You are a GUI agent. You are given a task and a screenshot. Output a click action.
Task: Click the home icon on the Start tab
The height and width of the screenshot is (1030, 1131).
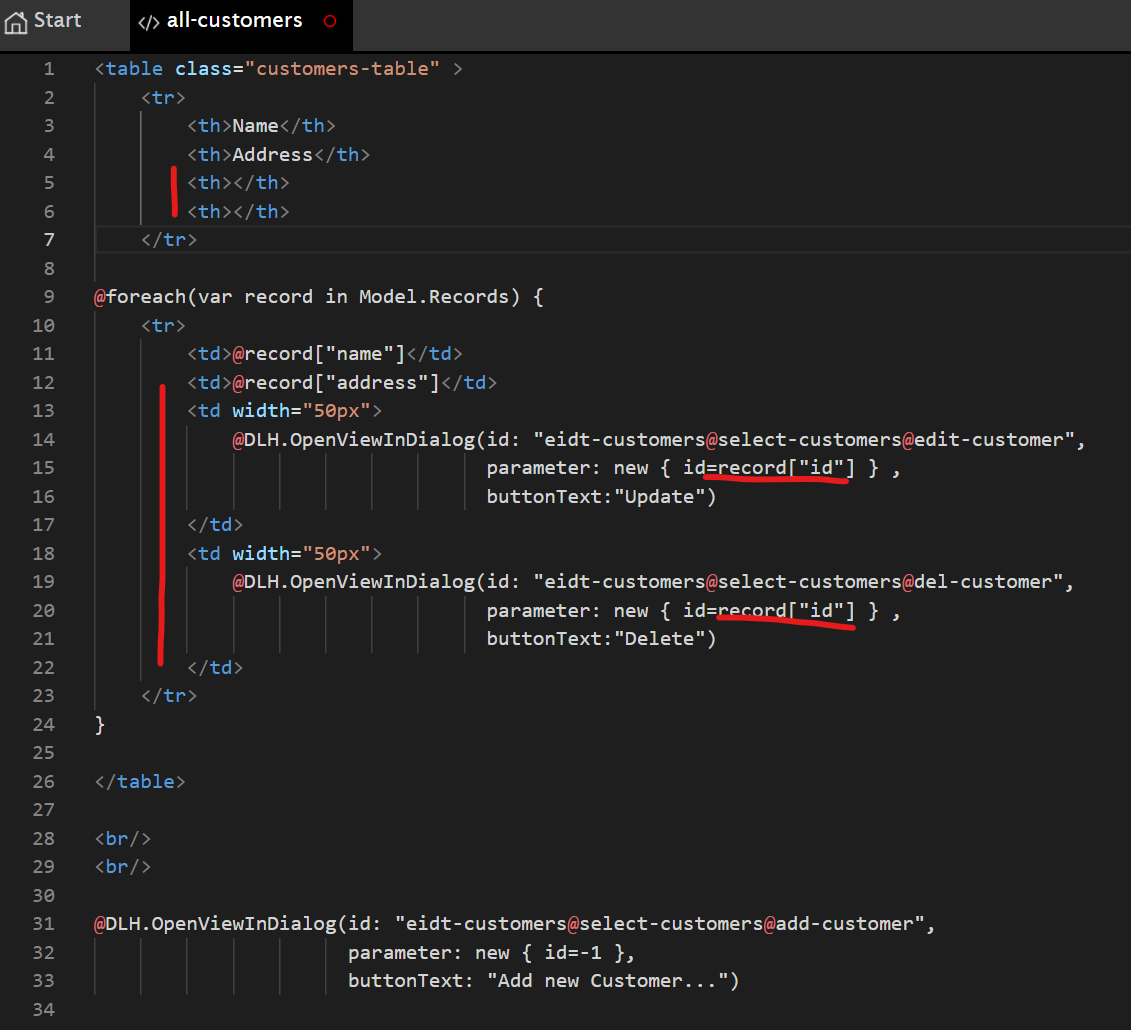coord(16,22)
